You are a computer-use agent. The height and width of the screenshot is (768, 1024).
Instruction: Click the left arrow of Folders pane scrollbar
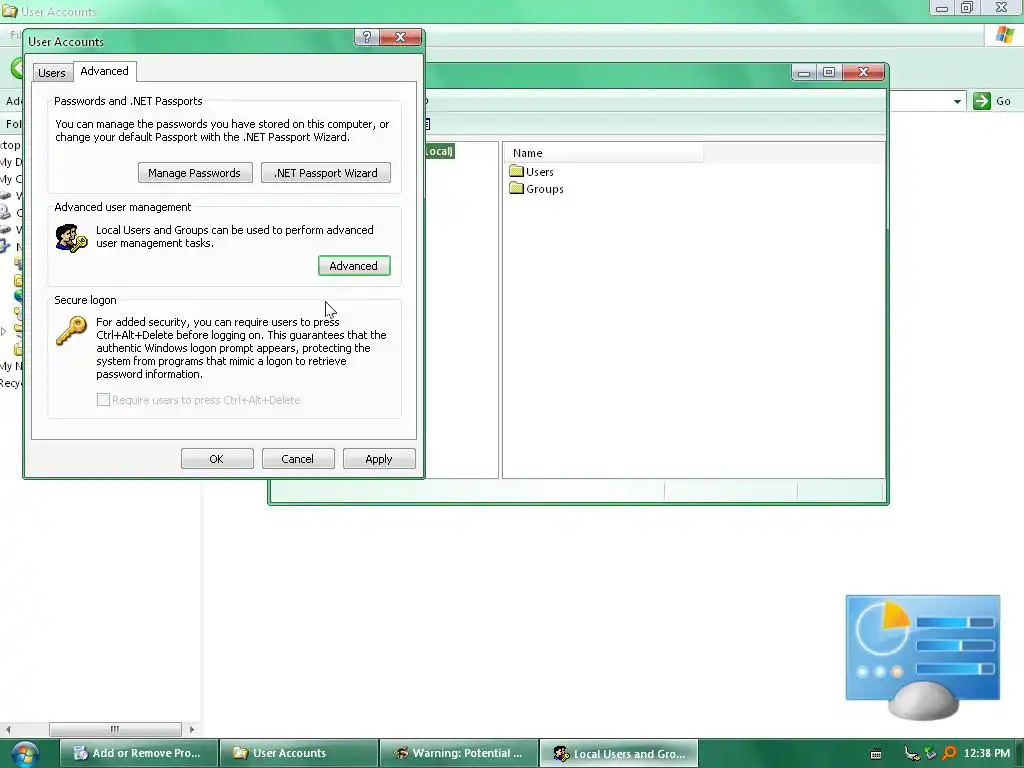click(x=8, y=729)
